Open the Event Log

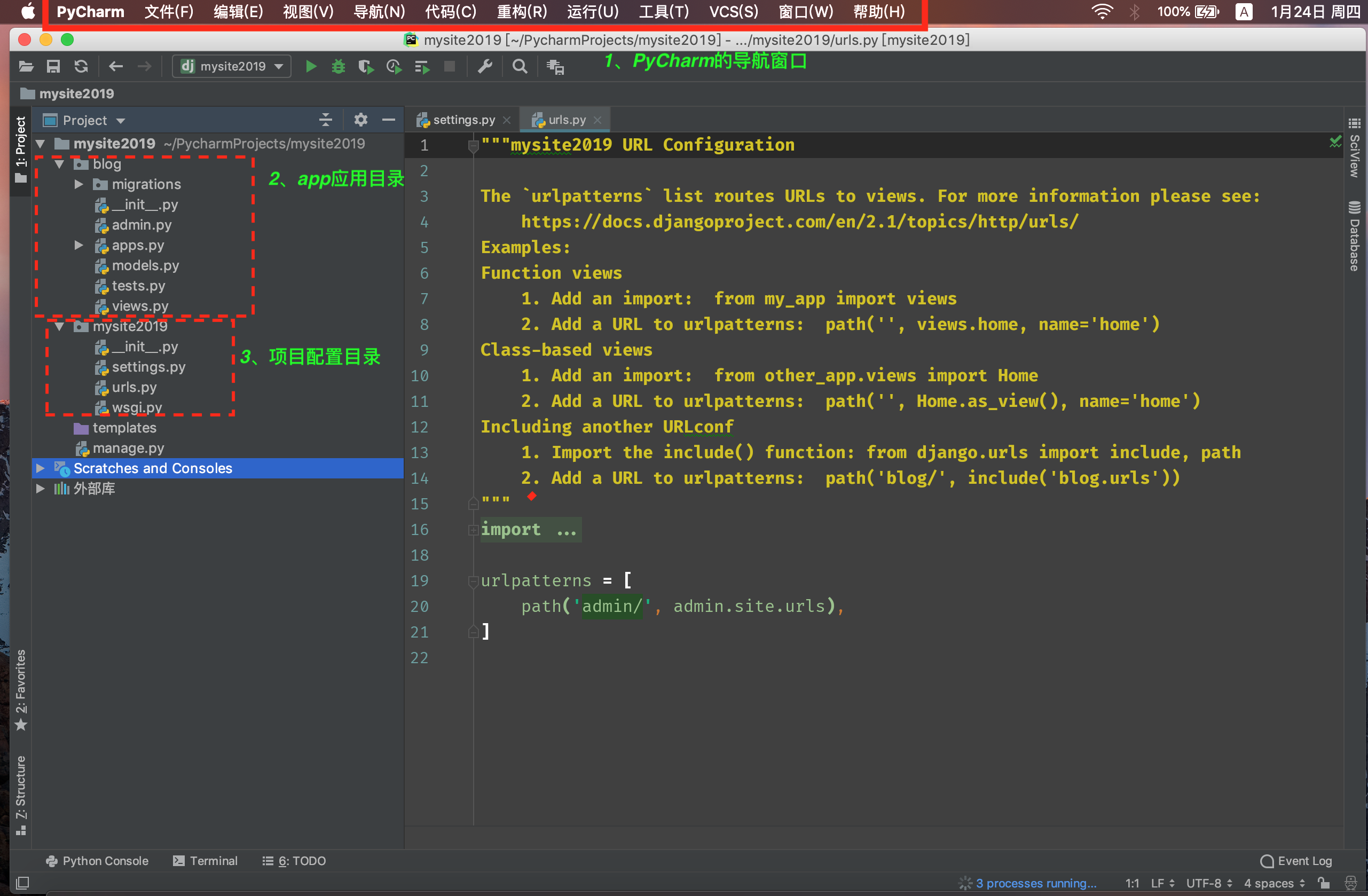[1296, 860]
